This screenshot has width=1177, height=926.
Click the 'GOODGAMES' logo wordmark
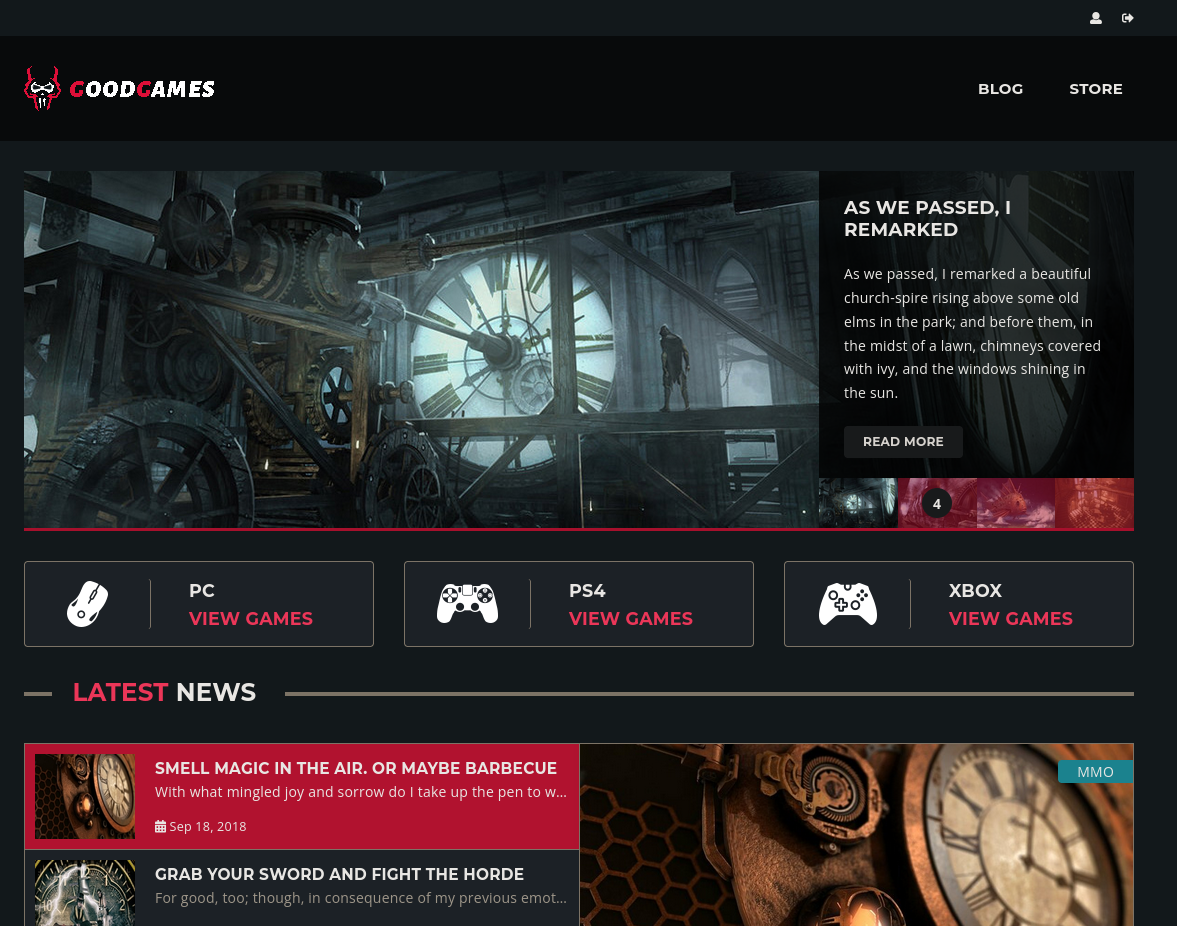pos(142,89)
